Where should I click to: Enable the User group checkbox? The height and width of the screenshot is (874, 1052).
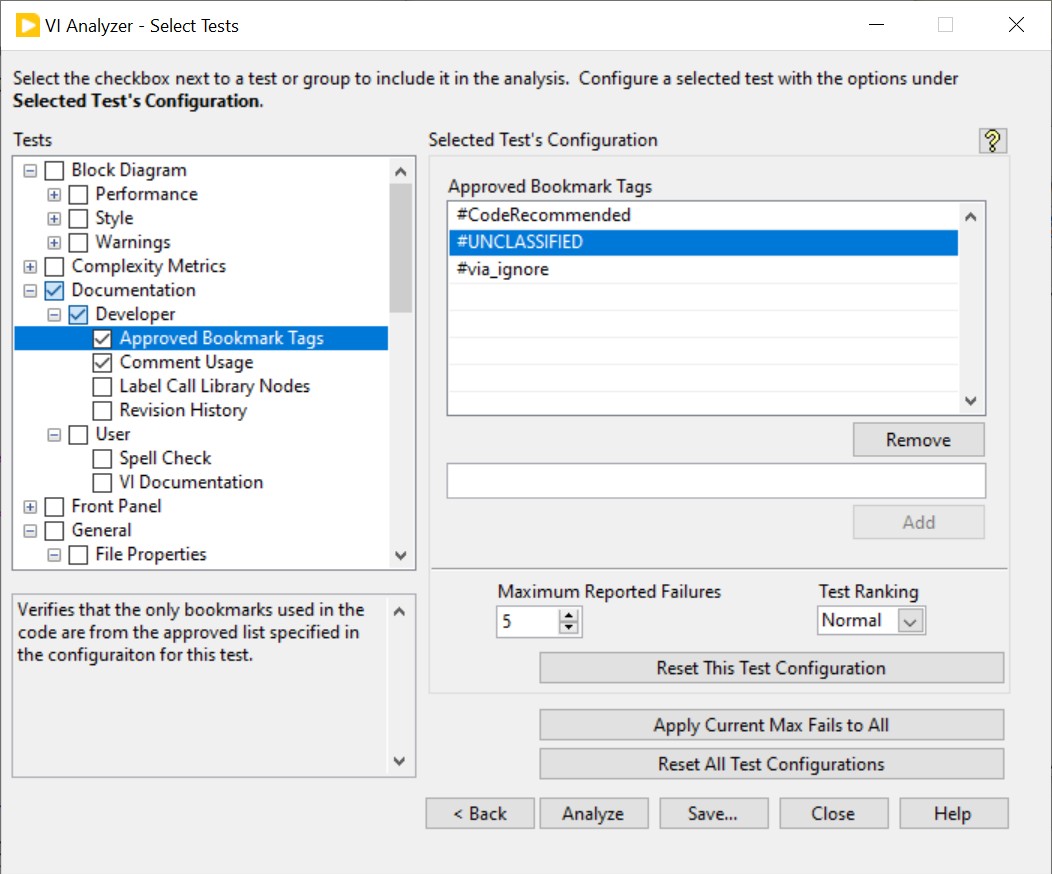78,435
